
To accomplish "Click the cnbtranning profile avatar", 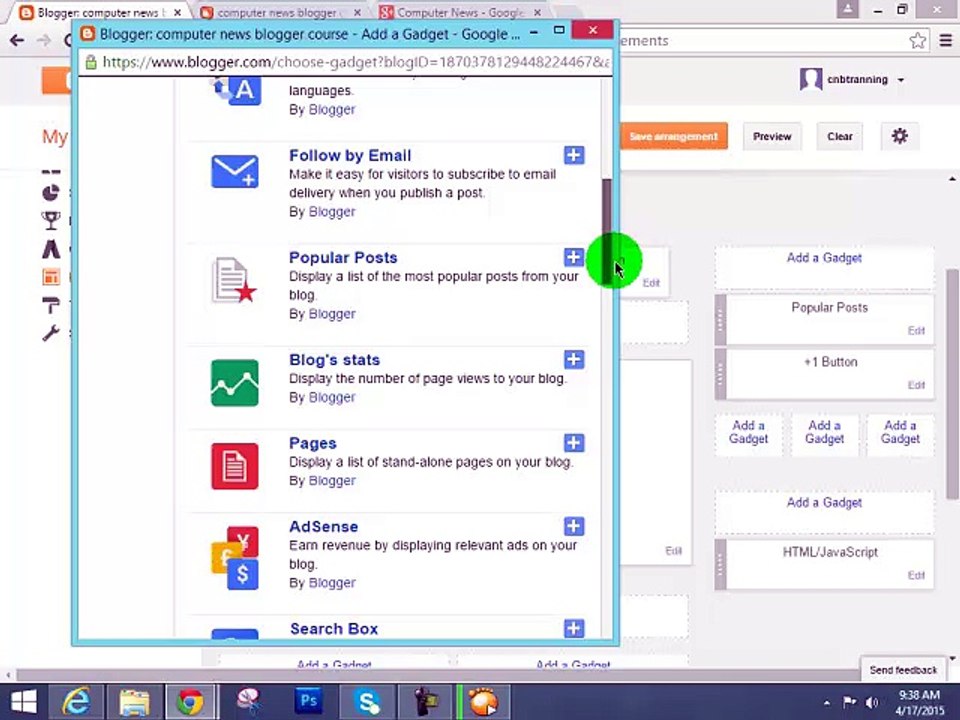I will point(811,80).
